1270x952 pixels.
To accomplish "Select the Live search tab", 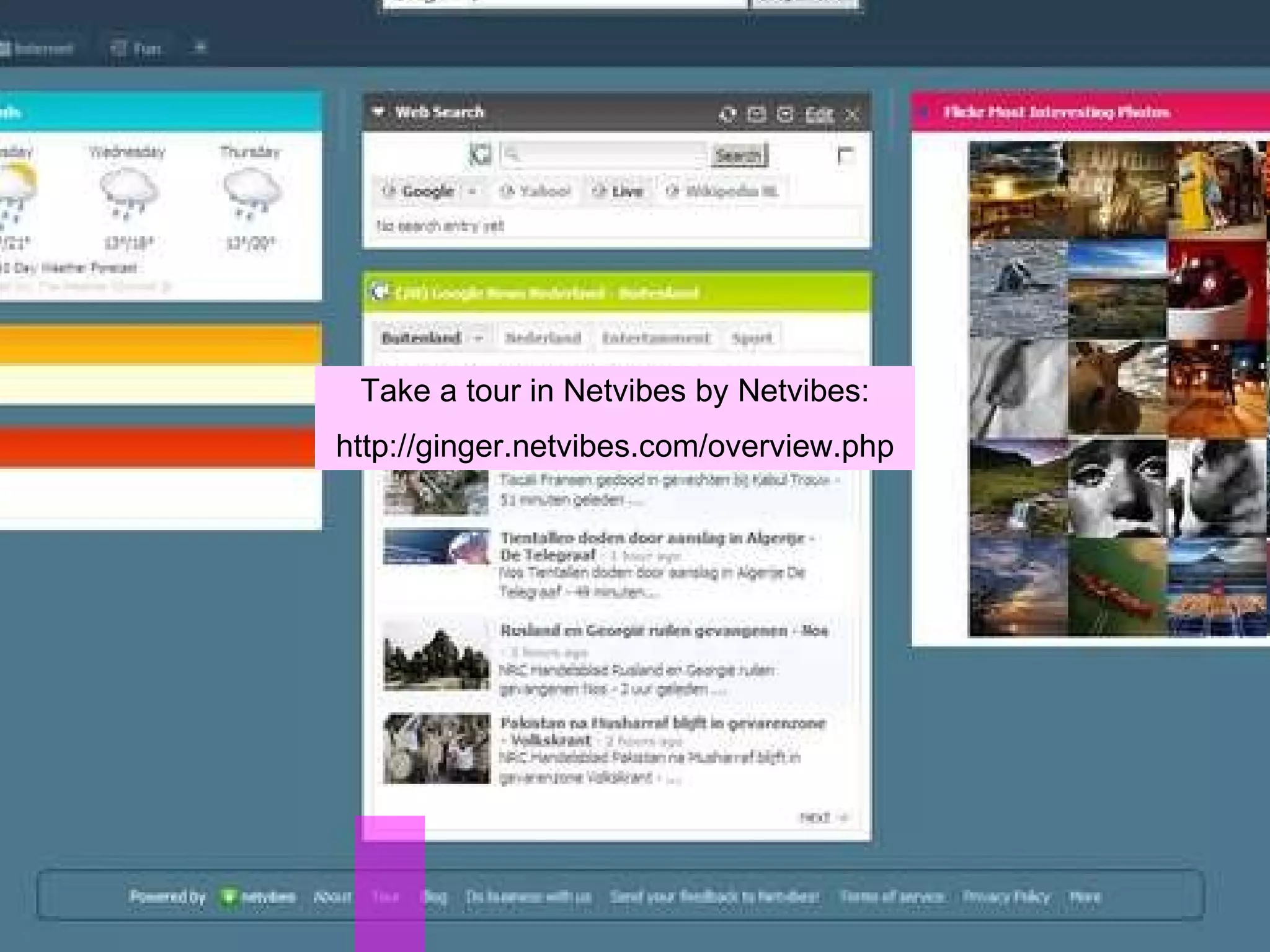I will click(x=618, y=191).
